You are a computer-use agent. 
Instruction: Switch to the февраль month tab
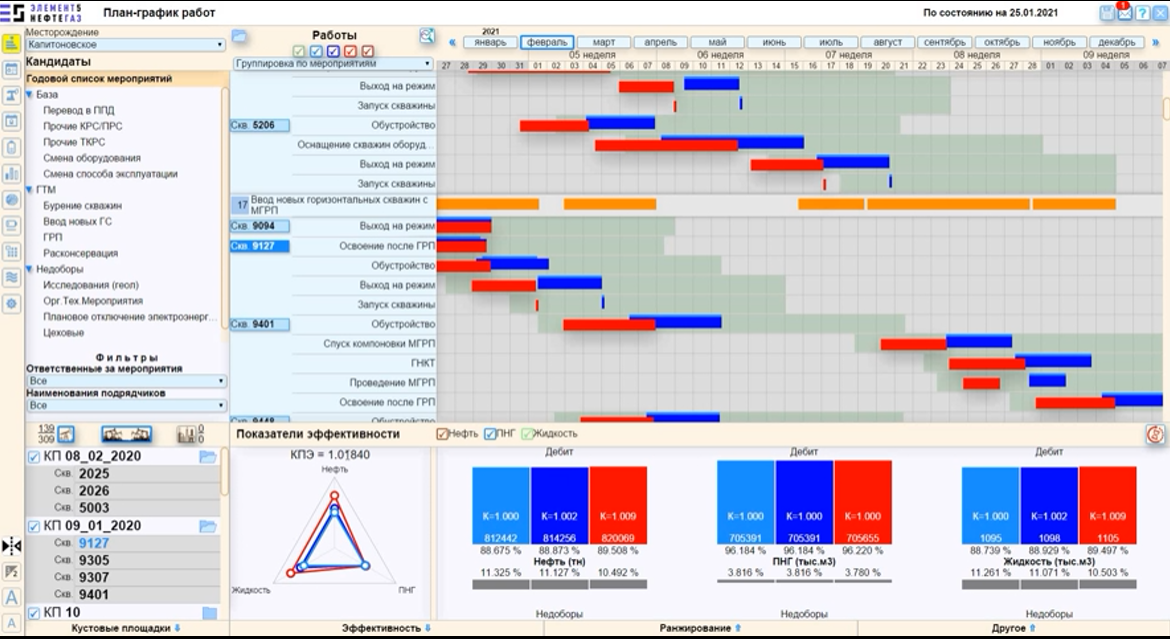point(547,43)
